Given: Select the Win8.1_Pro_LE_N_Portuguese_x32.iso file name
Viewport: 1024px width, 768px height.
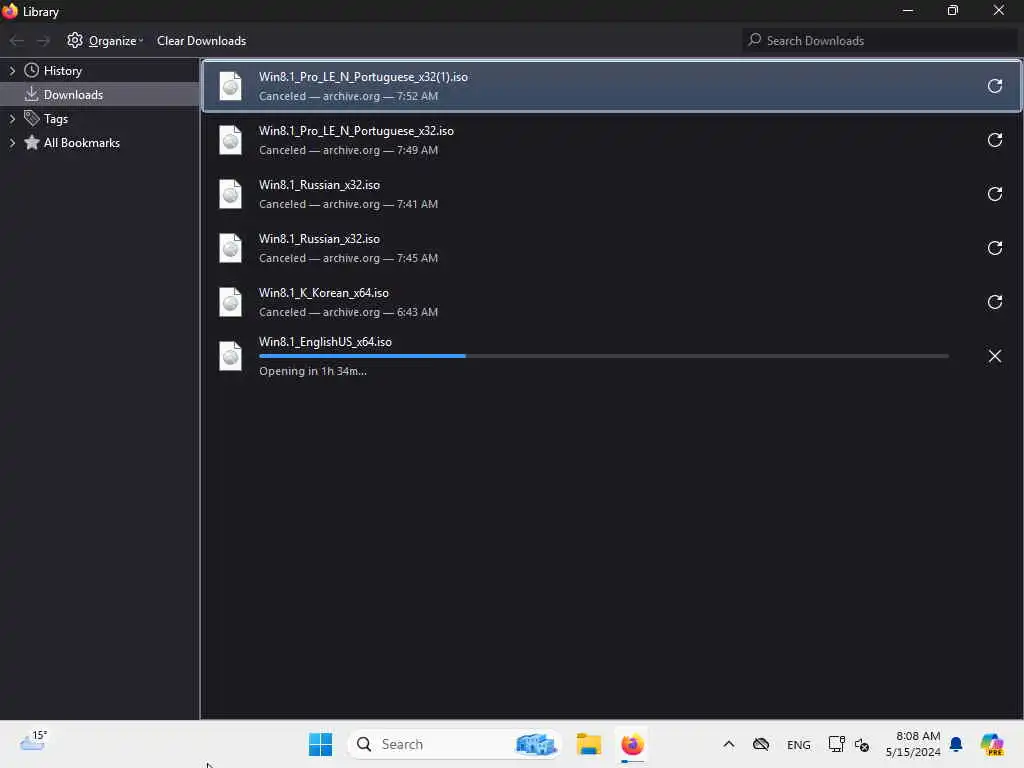Looking at the screenshot, I should tap(356, 131).
